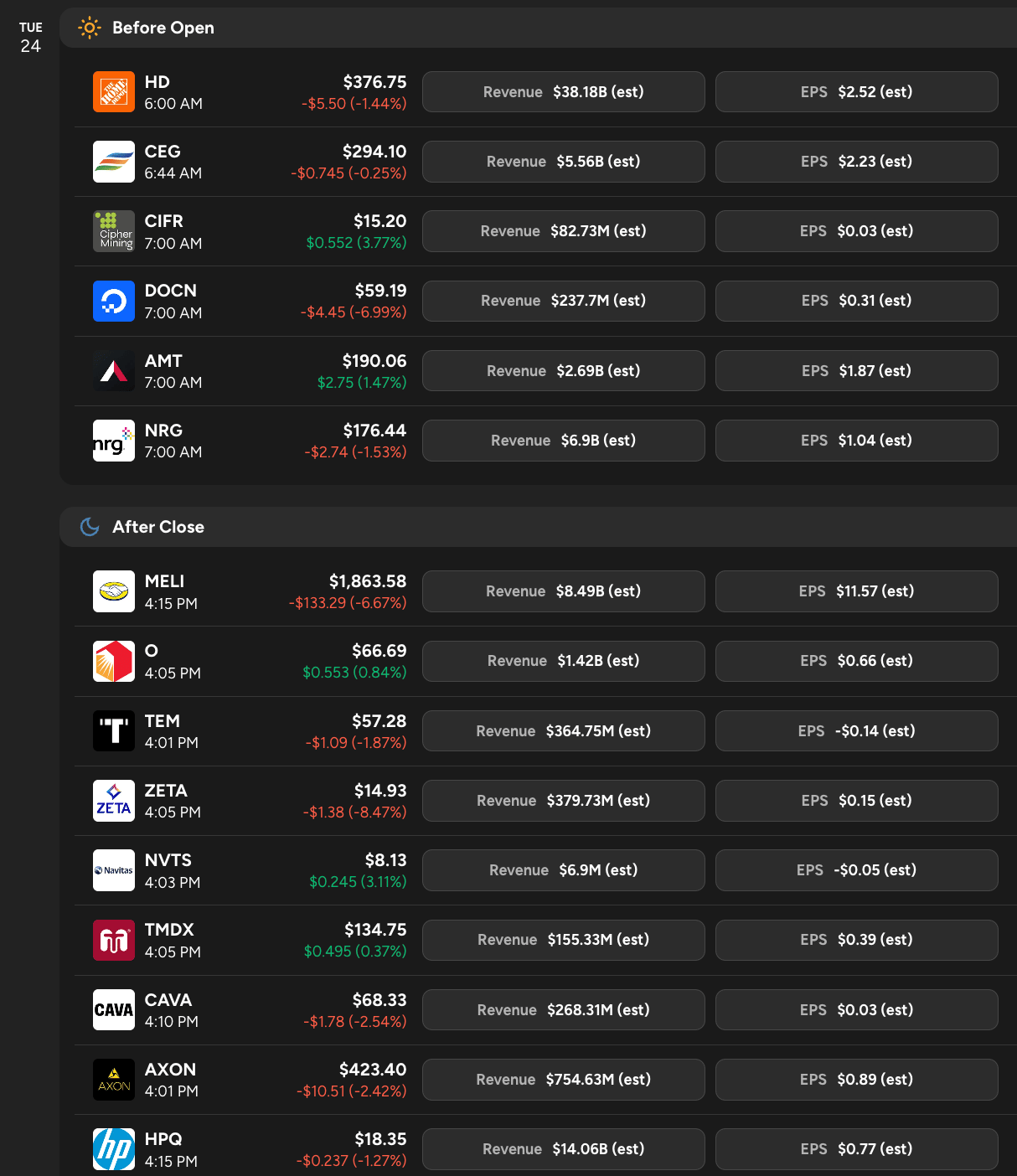
Task: Select the TUE 24 date label
Action: [31, 38]
